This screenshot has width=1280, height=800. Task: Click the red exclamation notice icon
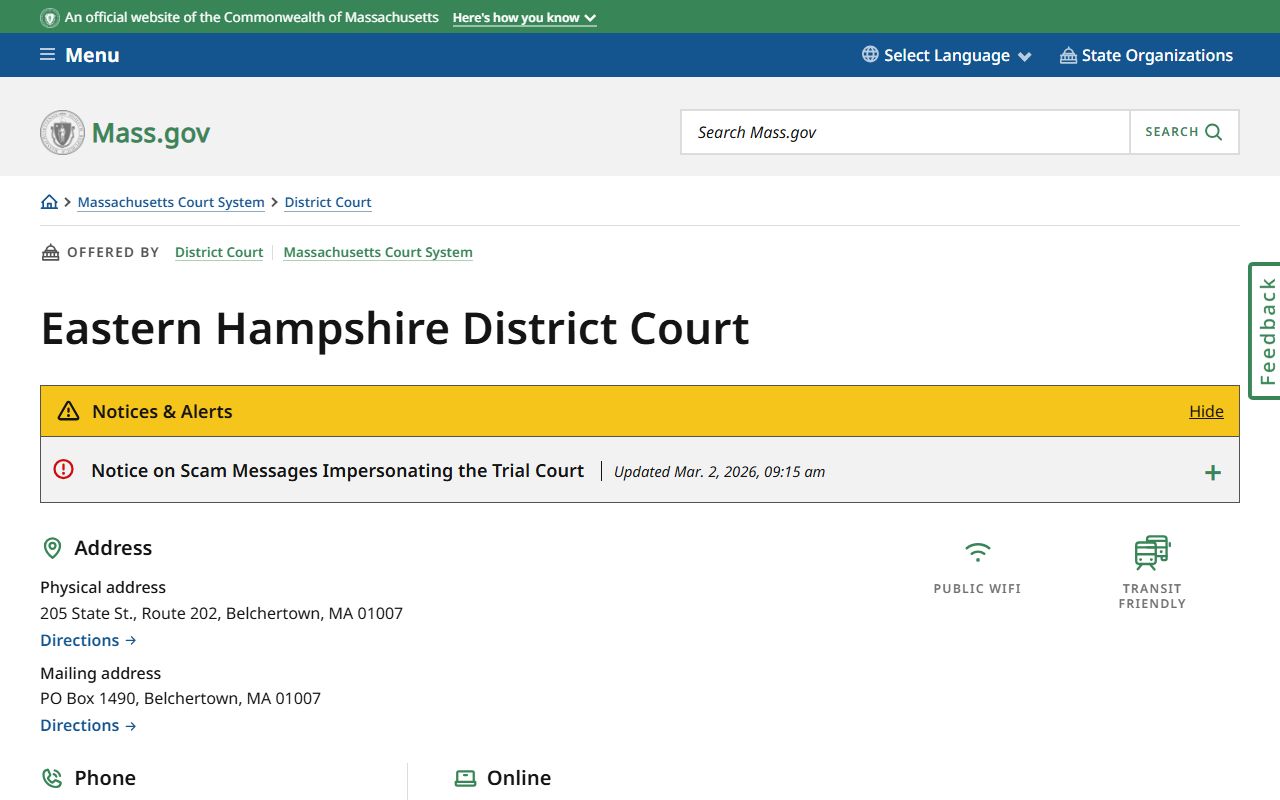[64, 469]
